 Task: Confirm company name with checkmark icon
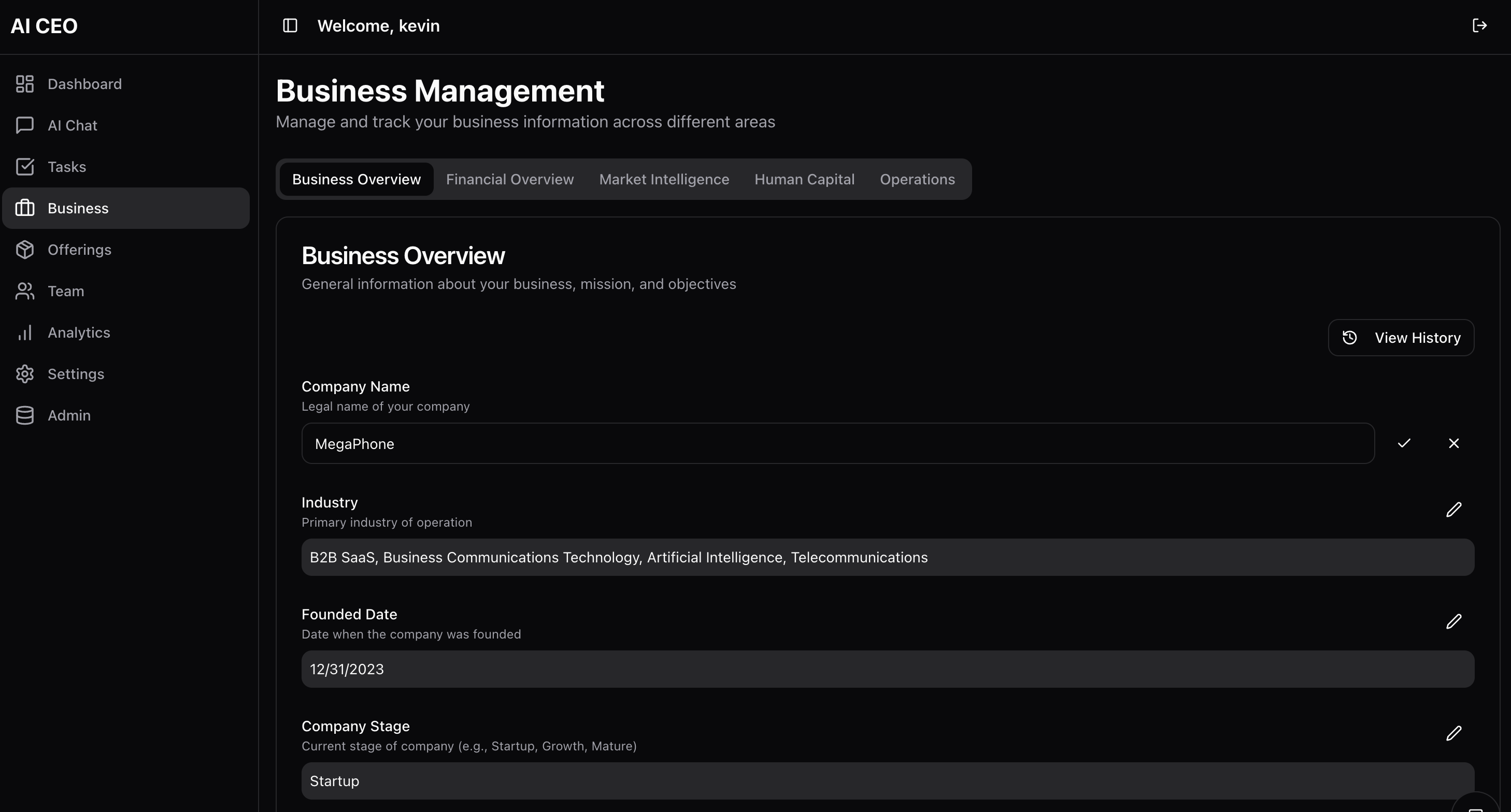click(1404, 443)
